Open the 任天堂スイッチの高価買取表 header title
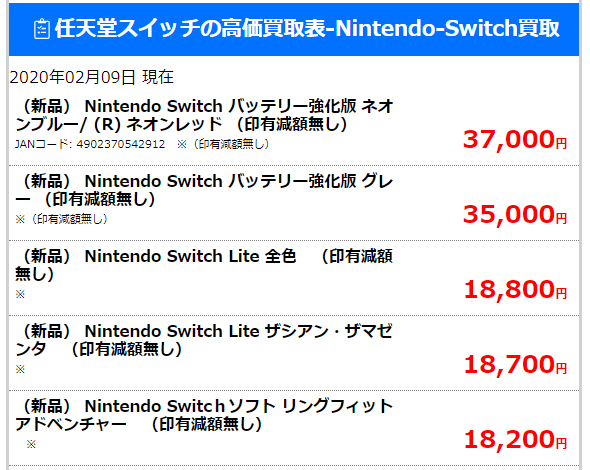 (307, 29)
